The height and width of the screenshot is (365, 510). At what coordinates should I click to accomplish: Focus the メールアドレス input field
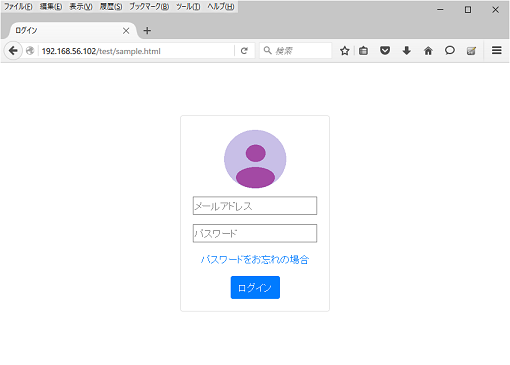coord(255,206)
